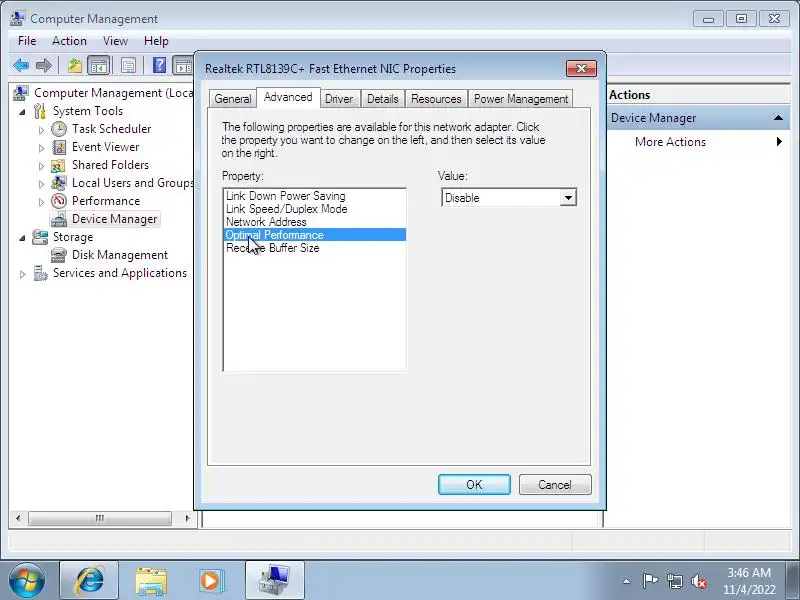Select the Task Scheduler clock icon
Screen dimensions: 800x600
pyautogui.click(x=59, y=129)
